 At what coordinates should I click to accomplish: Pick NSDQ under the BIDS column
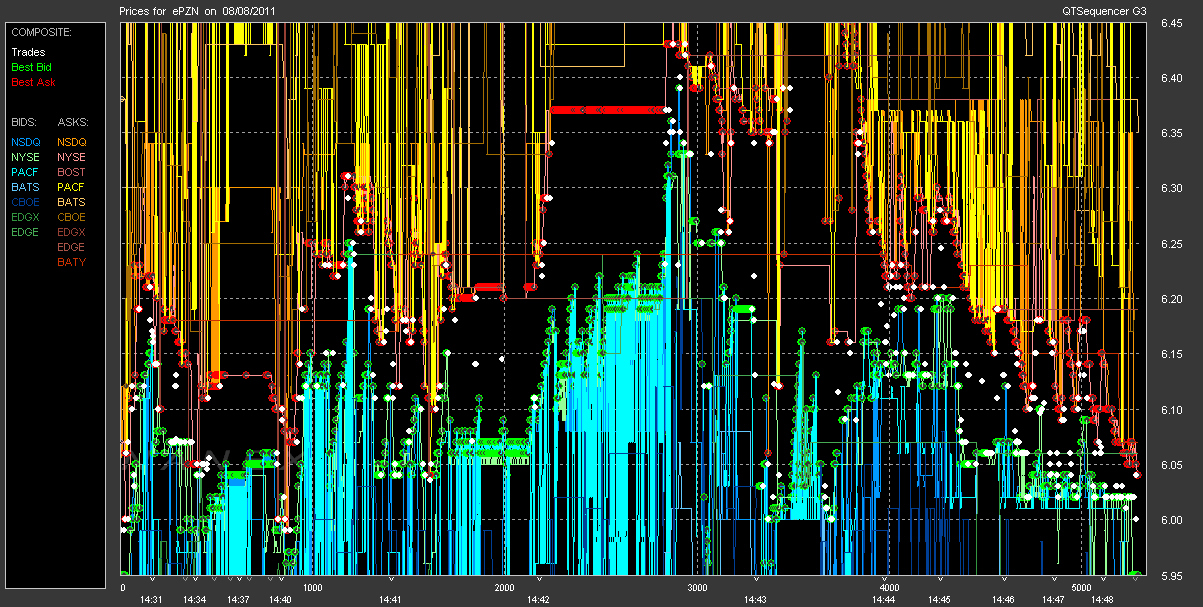tap(26, 142)
